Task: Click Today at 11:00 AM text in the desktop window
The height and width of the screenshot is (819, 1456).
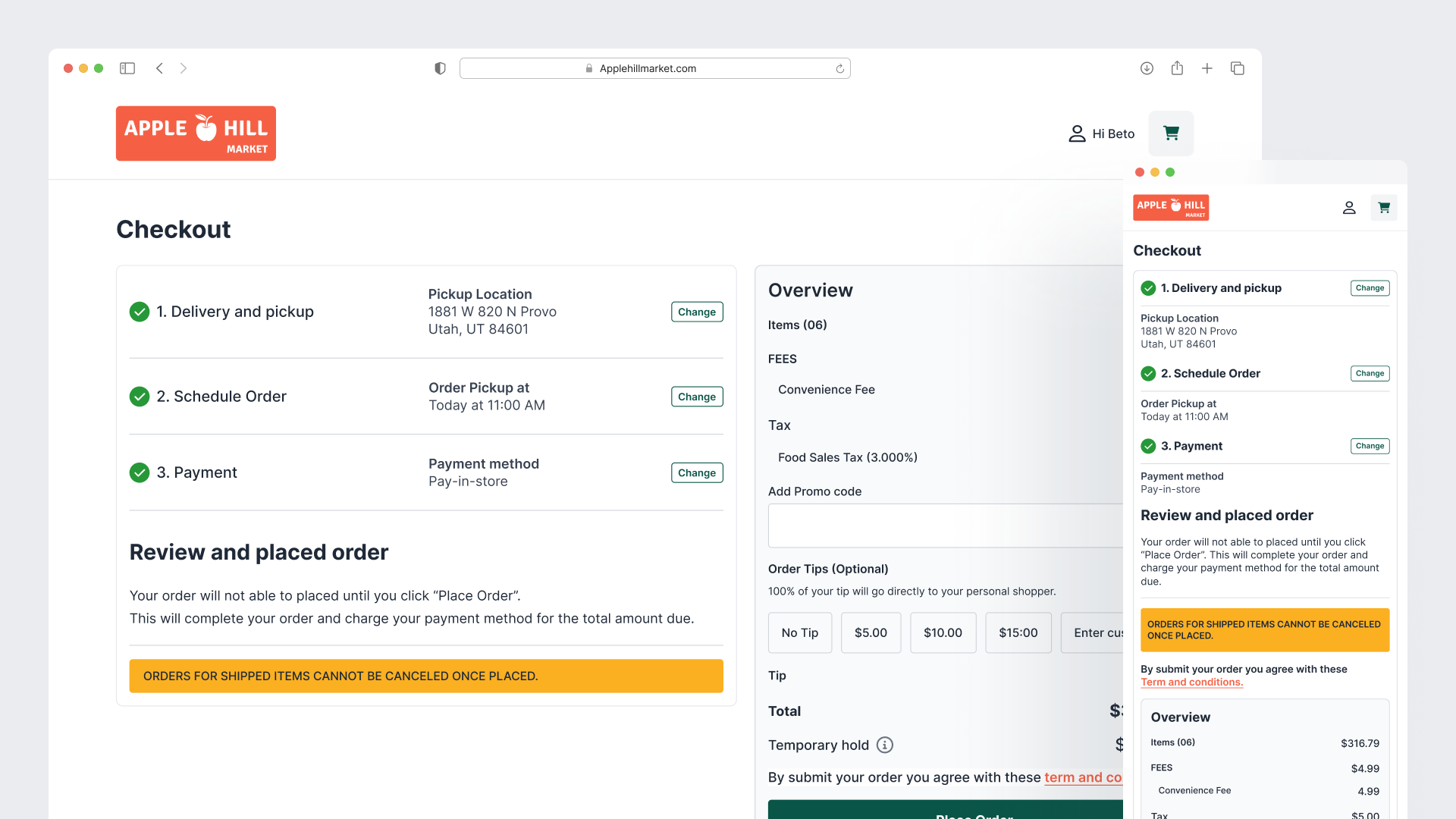Action: (x=487, y=405)
